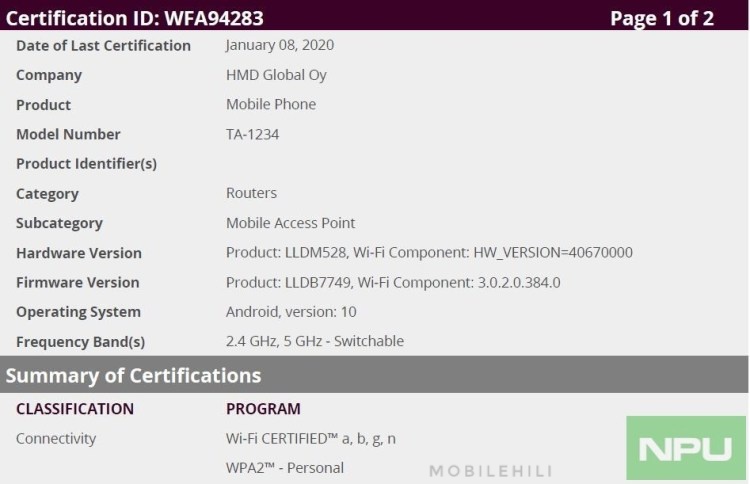
Task: Select the Date of Last Certification label
Action: point(103,45)
